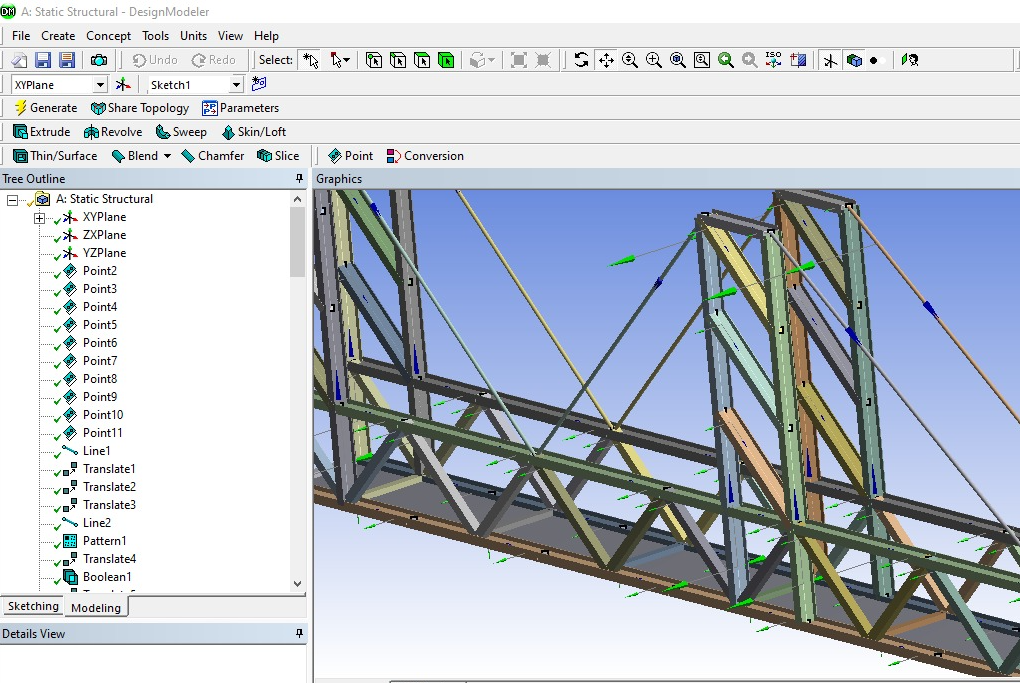The image size is (1020, 683).
Task: Pin the Tree Outline panel
Action: tap(299, 179)
